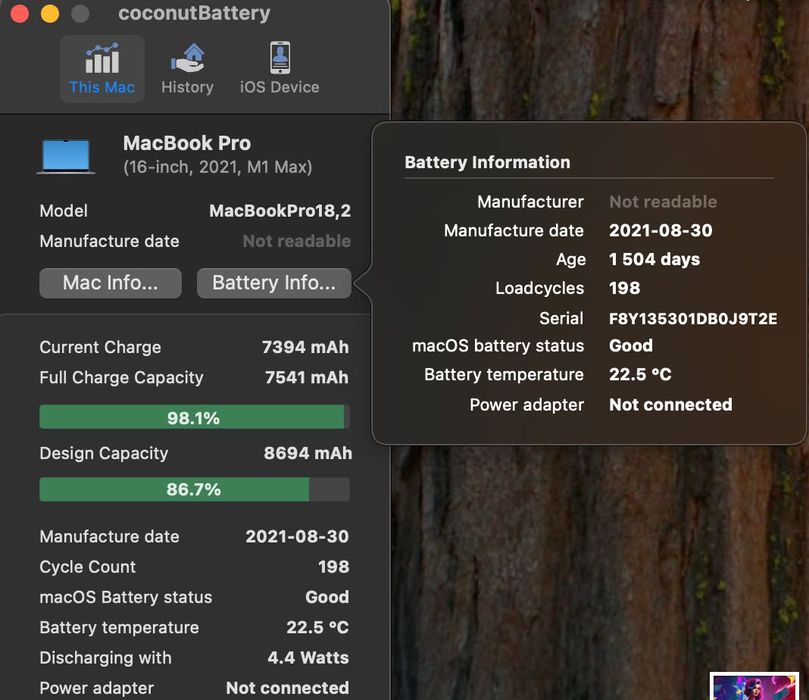
Task: Click the 86.7% design capacity bar
Action: (195, 489)
